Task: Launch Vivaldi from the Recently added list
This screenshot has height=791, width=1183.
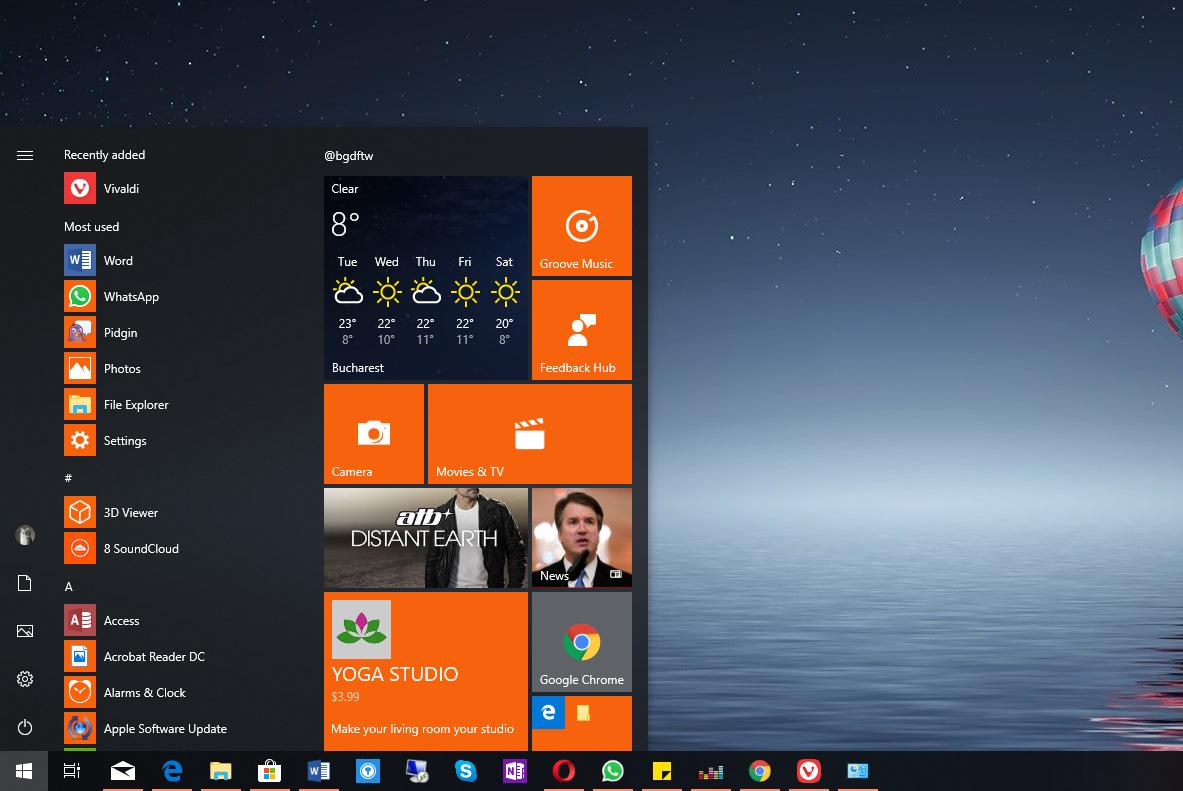Action: [x=183, y=189]
